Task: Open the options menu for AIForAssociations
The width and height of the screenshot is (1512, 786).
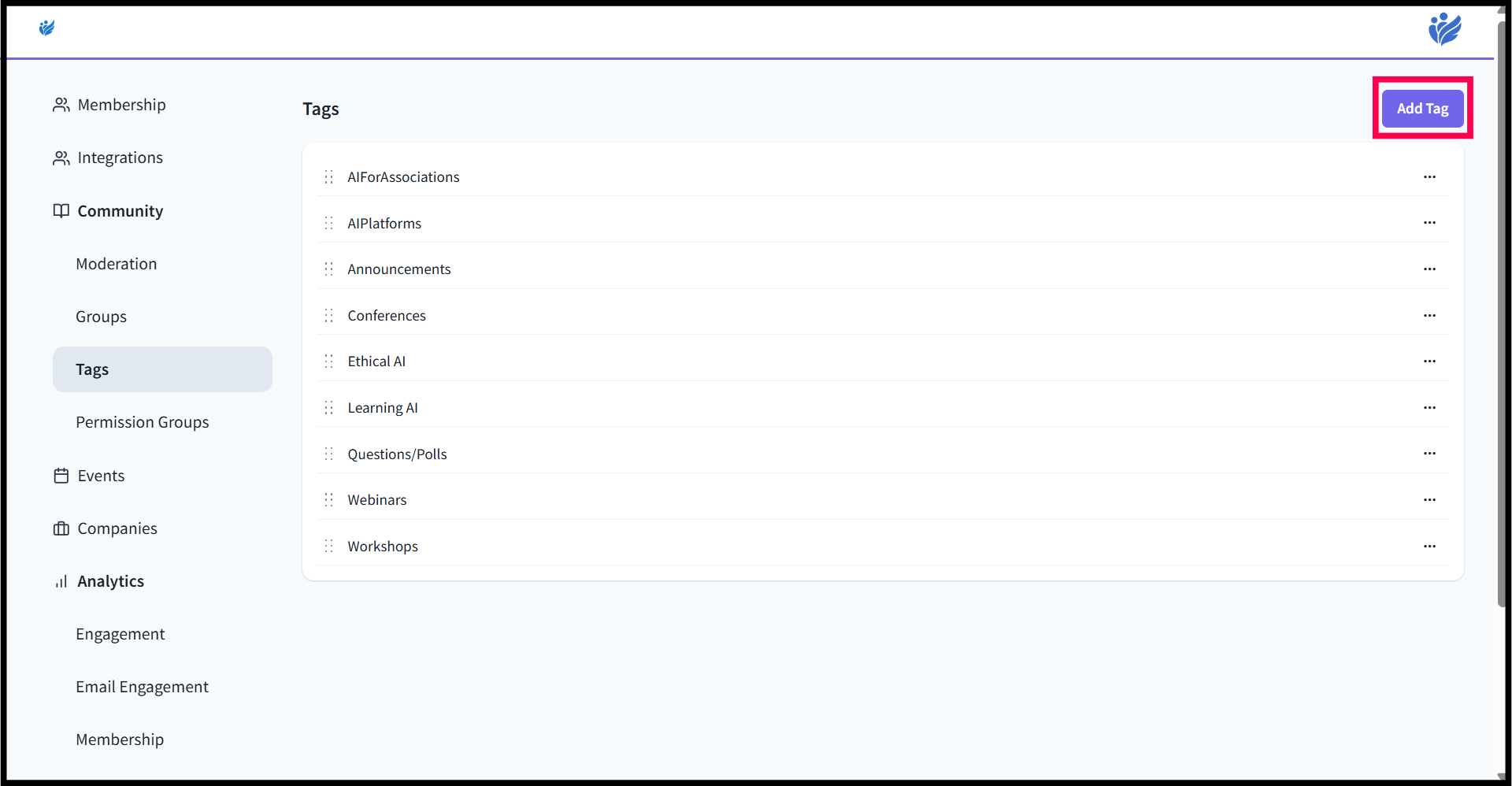Action: pos(1429,177)
